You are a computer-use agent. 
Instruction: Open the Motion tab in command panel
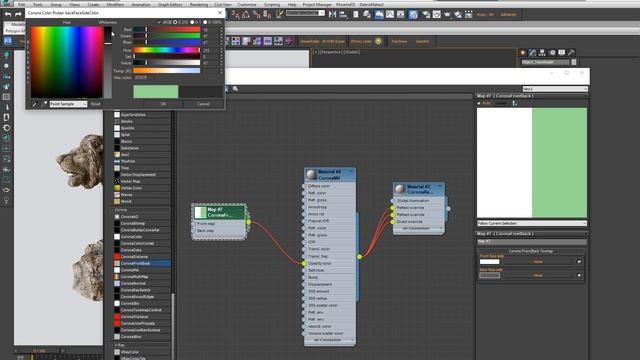point(552,53)
